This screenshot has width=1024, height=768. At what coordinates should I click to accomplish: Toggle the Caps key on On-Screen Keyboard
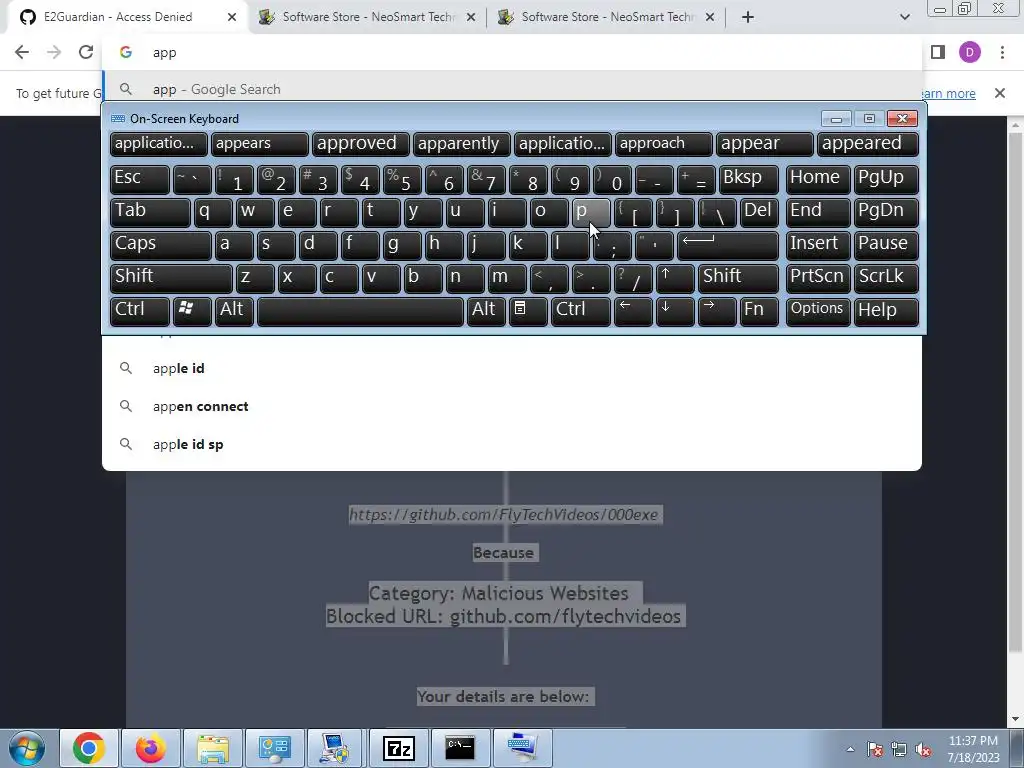click(161, 246)
